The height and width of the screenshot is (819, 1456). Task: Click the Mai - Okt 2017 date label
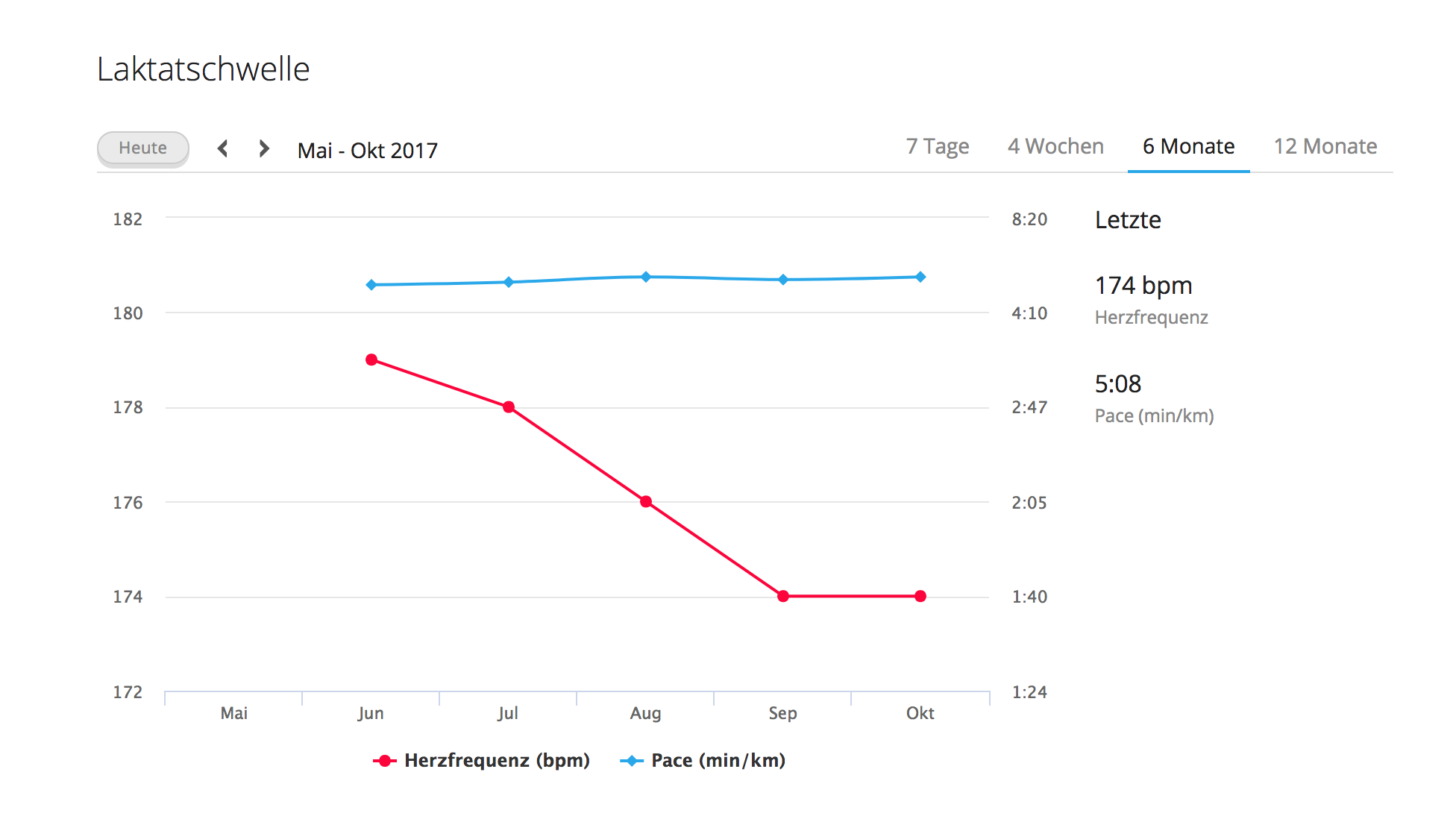pos(367,151)
